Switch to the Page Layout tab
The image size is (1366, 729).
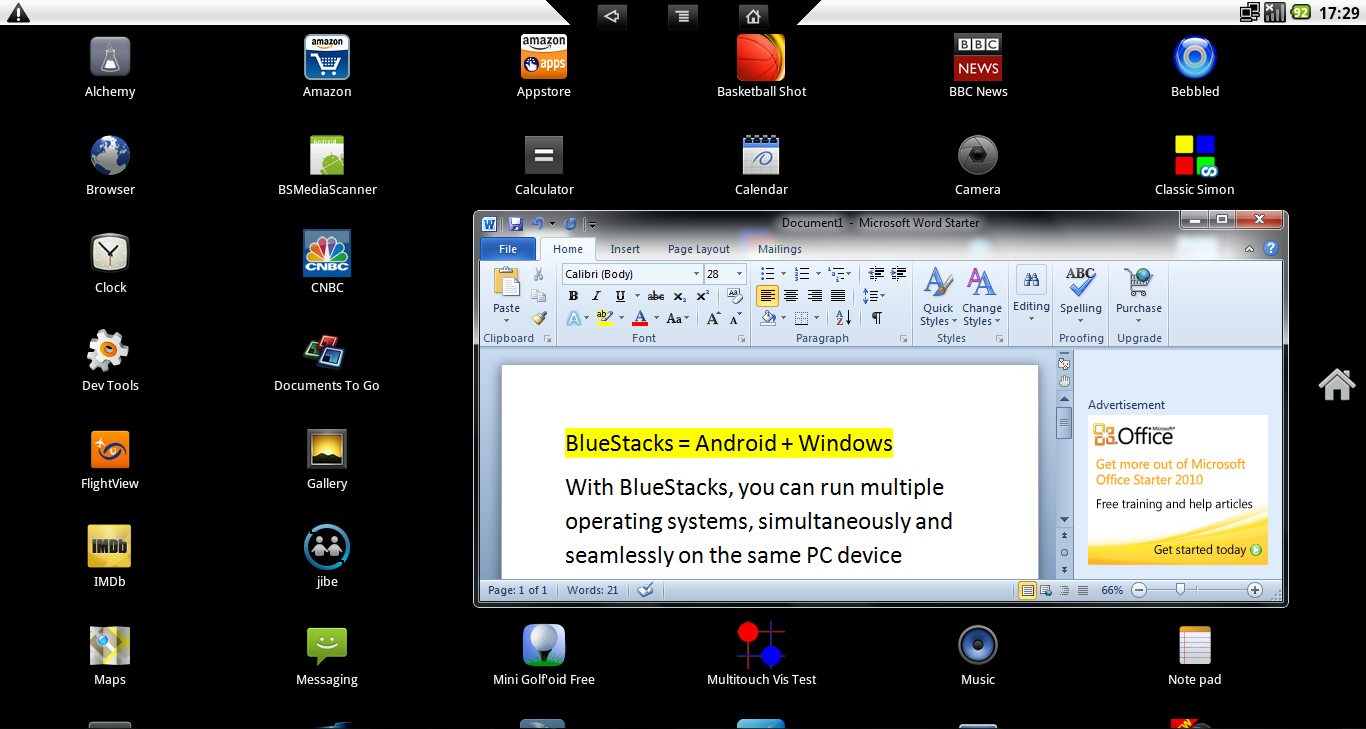(x=699, y=249)
